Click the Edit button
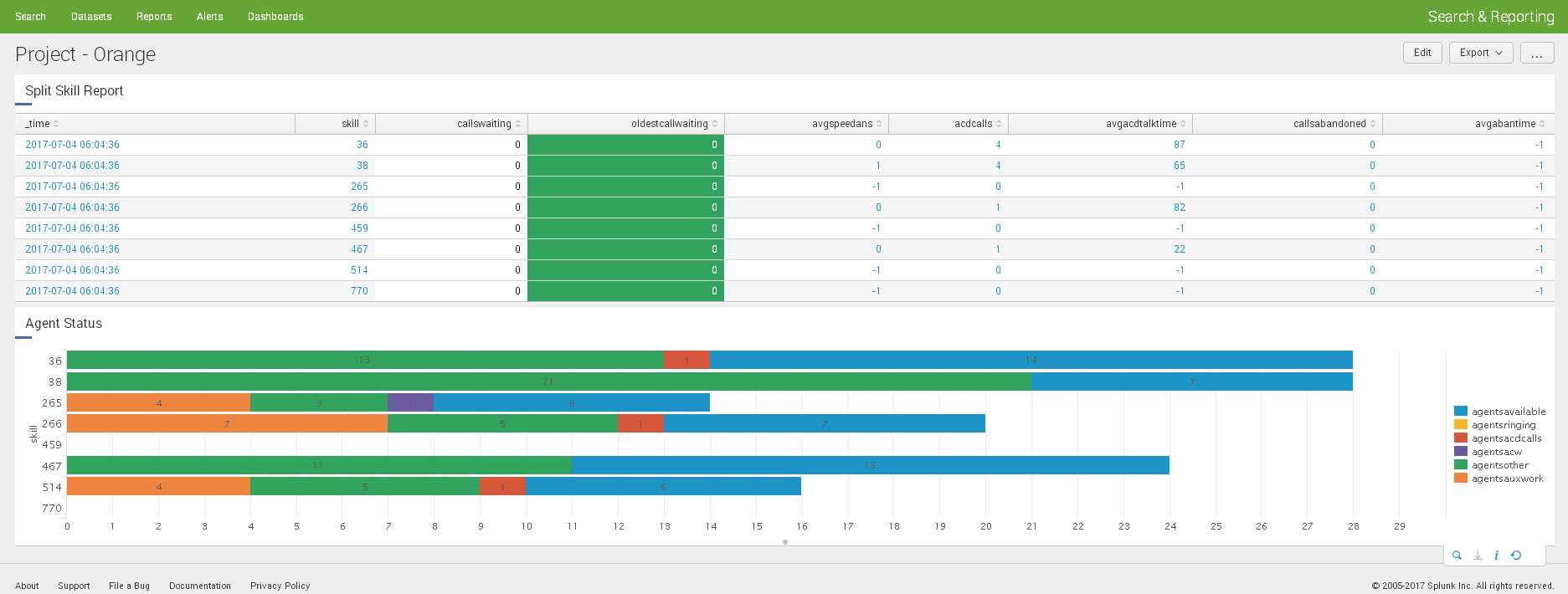The width and height of the screenshot is (1568, 594). [1422, 53]
